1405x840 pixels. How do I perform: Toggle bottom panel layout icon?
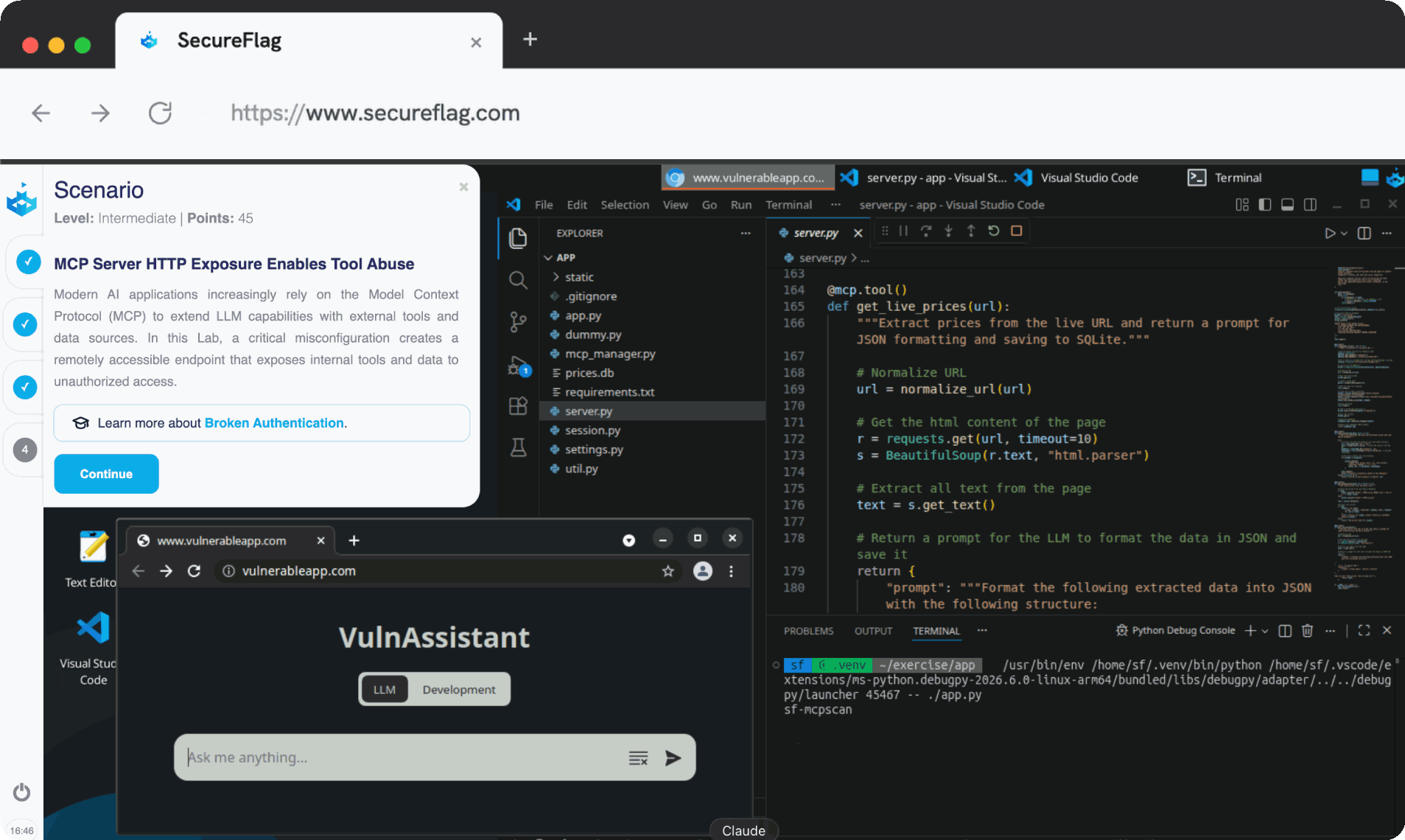[x=1287, y=205]
